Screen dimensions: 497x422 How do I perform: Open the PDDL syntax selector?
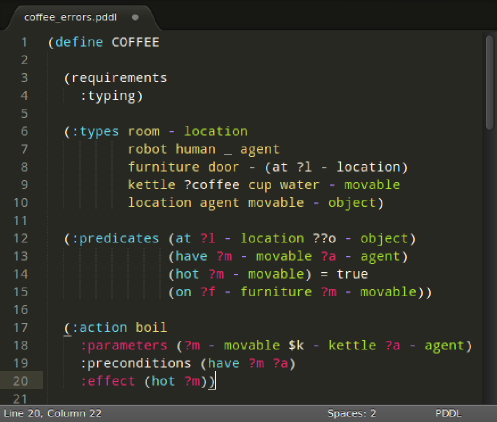coord(448,413)
